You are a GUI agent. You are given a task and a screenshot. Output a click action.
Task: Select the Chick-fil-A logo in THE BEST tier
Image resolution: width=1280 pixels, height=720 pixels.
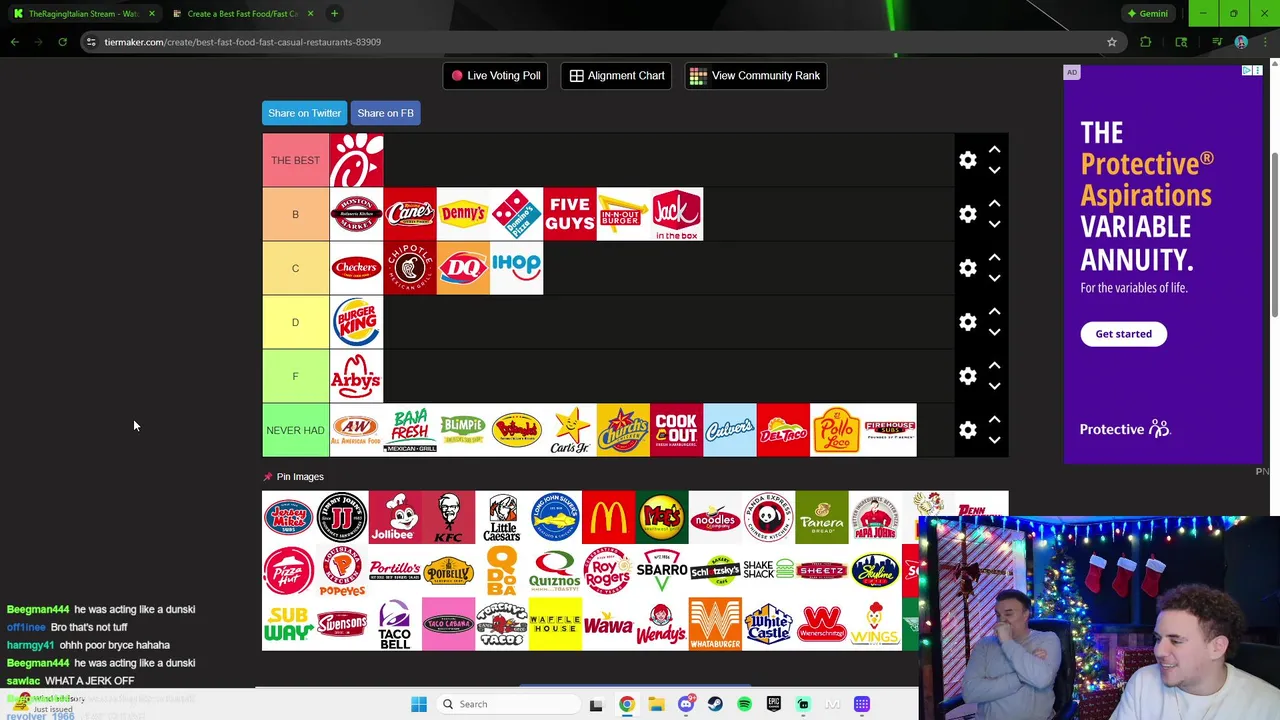click(x=356, y=160)
